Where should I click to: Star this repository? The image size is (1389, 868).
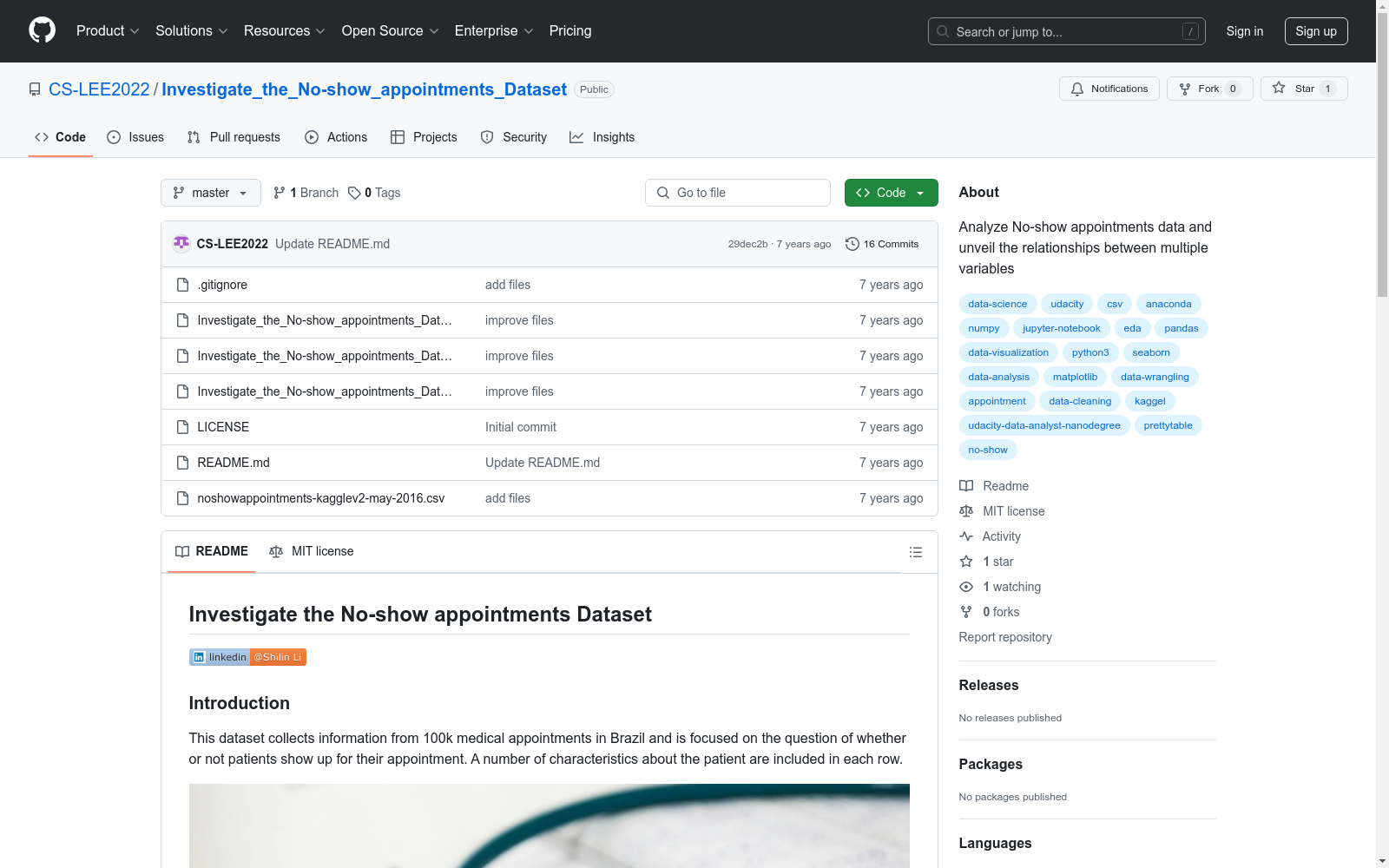pyautogui.click(x=1303, y=89)
